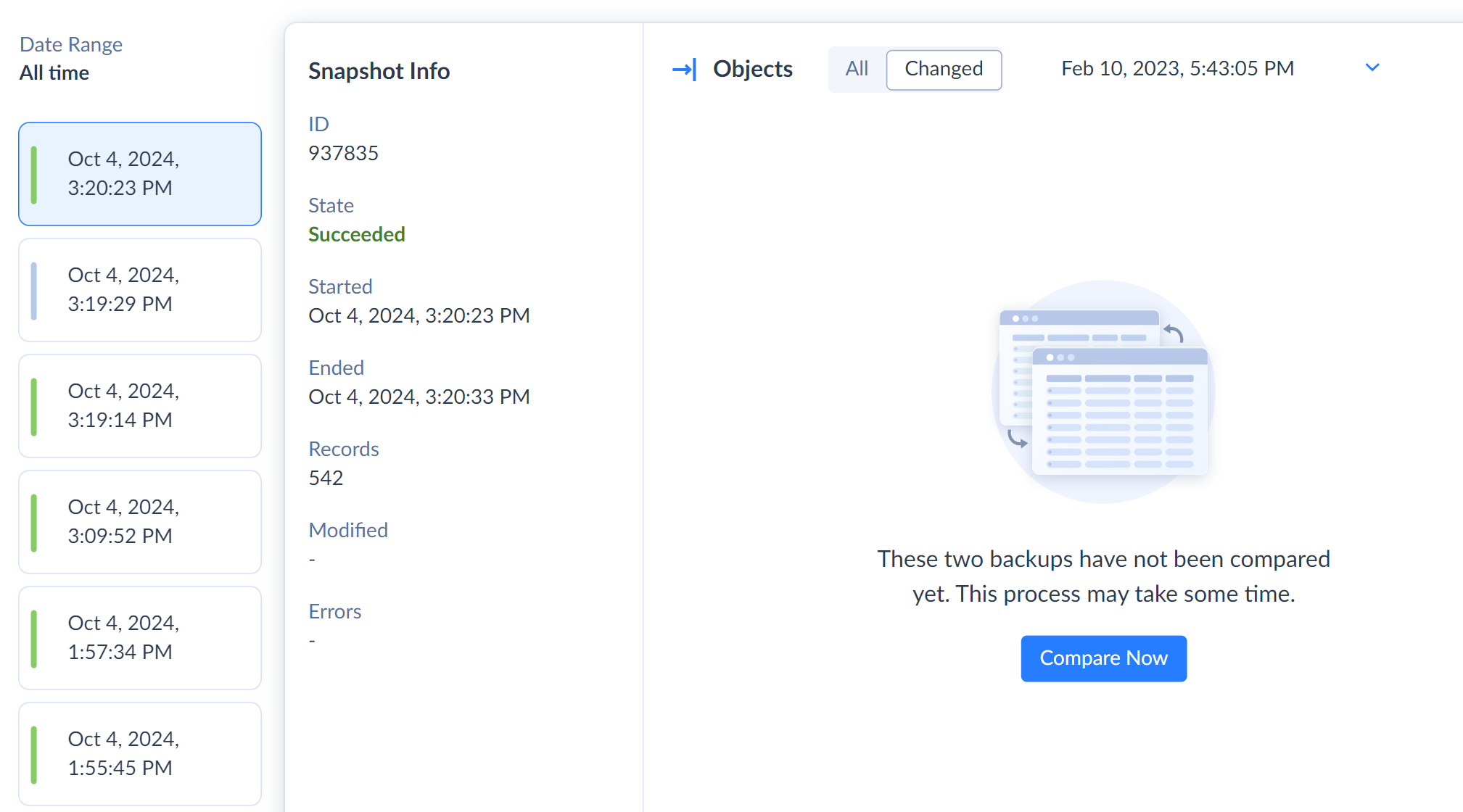The height and width of the screenshot is (812, 1463).
Task: Select snapshot Oct 4, 2024, 1:57:34 PM
Action: point(140,638)
